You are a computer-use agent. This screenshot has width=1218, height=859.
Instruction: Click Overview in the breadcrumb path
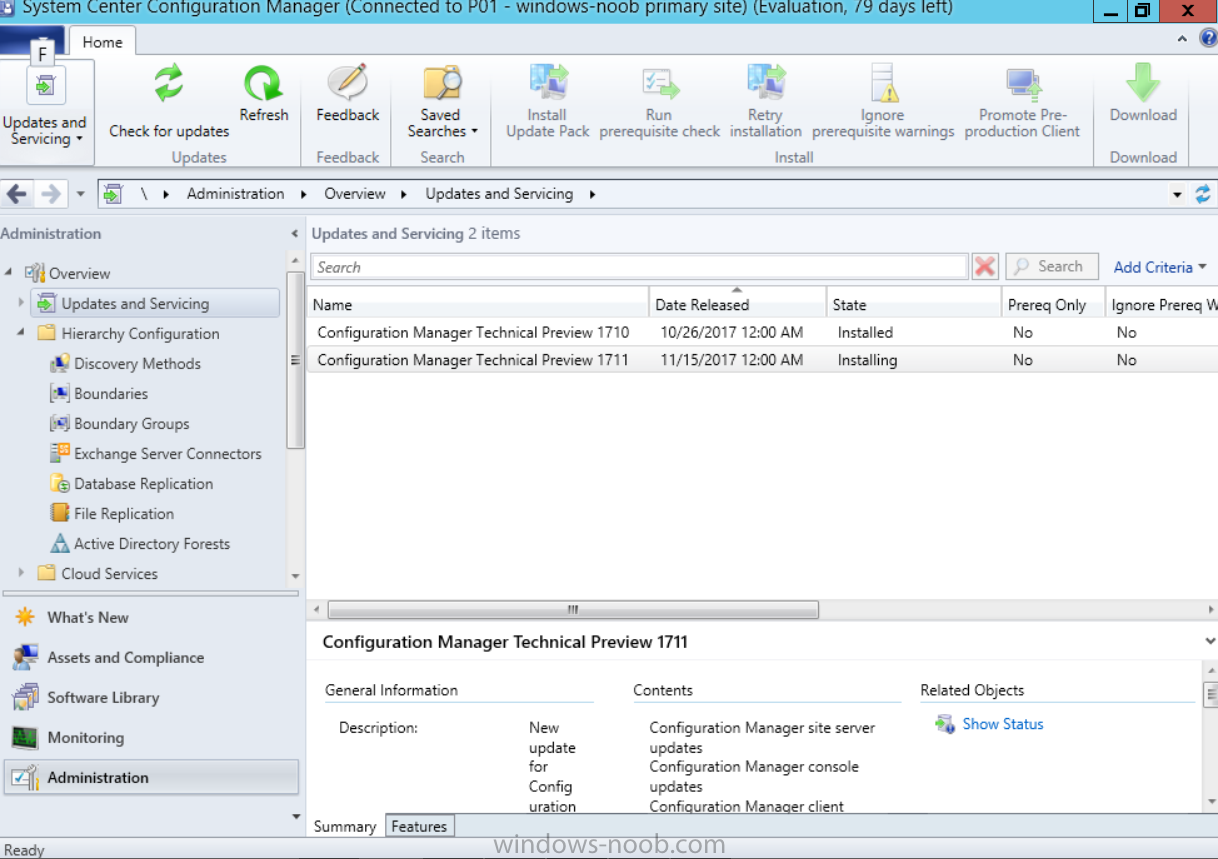pos(355,194)
